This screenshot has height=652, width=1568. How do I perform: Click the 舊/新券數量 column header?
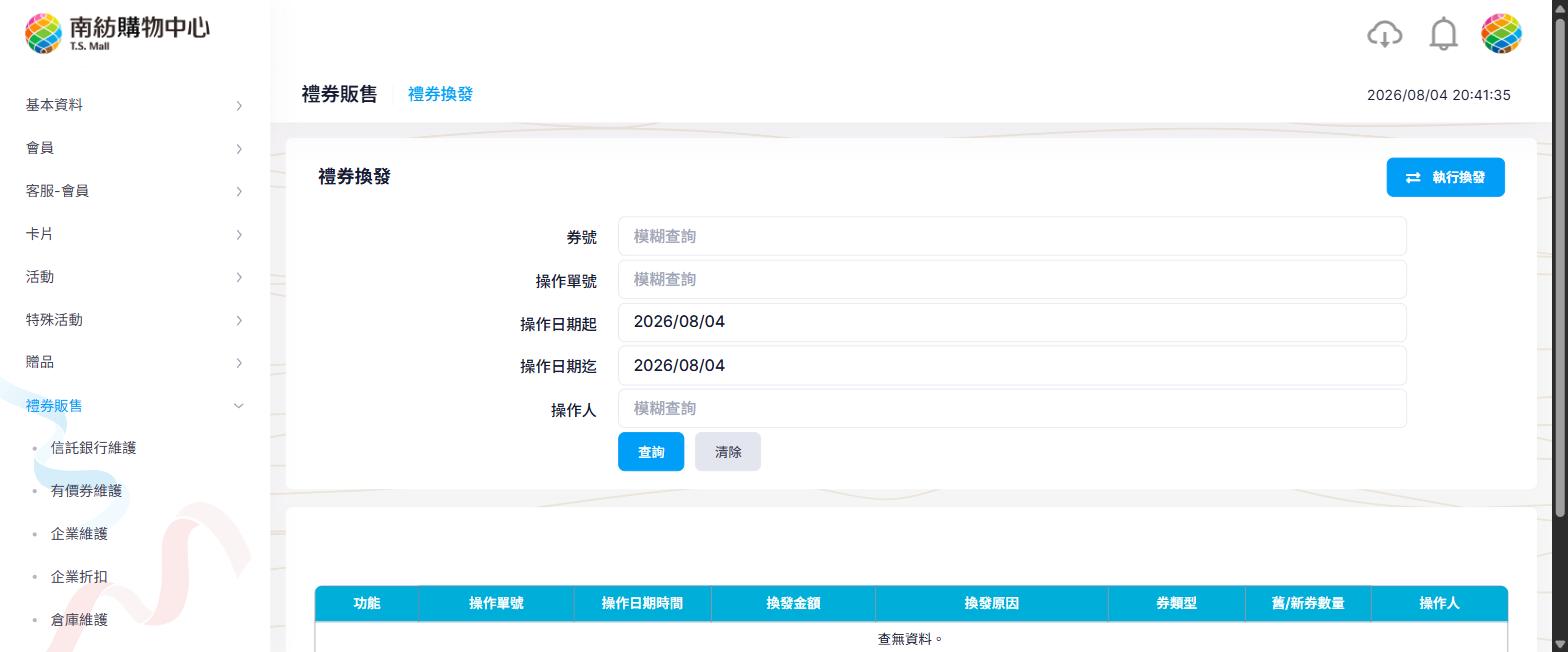point(1308,603)
